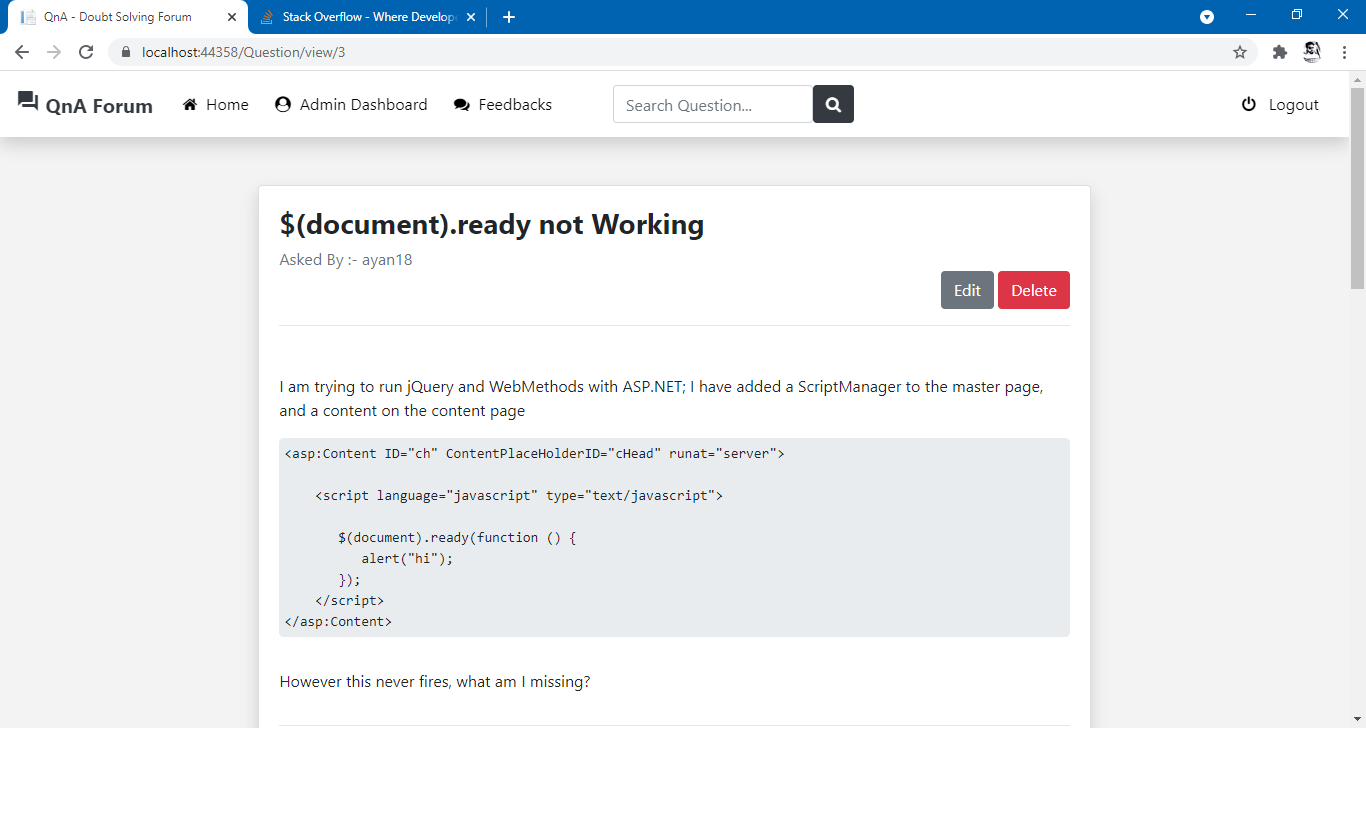Close the QnA Forum browser tab
Image resolution: width=1366 pixels, height=816 pixels.
tap(232, 17)
